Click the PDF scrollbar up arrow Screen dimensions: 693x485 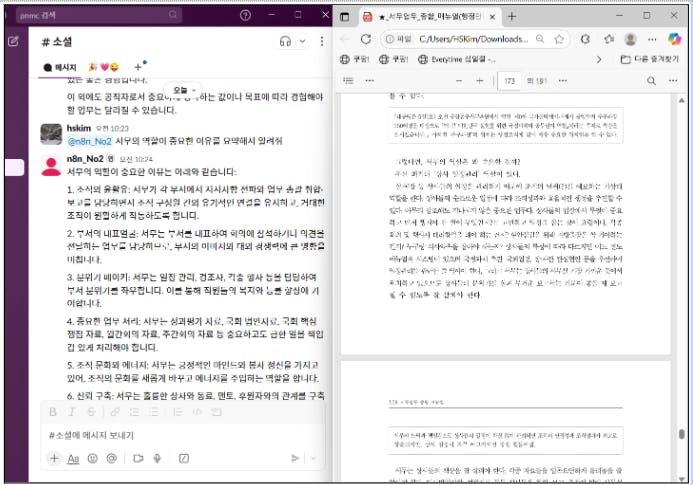[x=682, y=100]
